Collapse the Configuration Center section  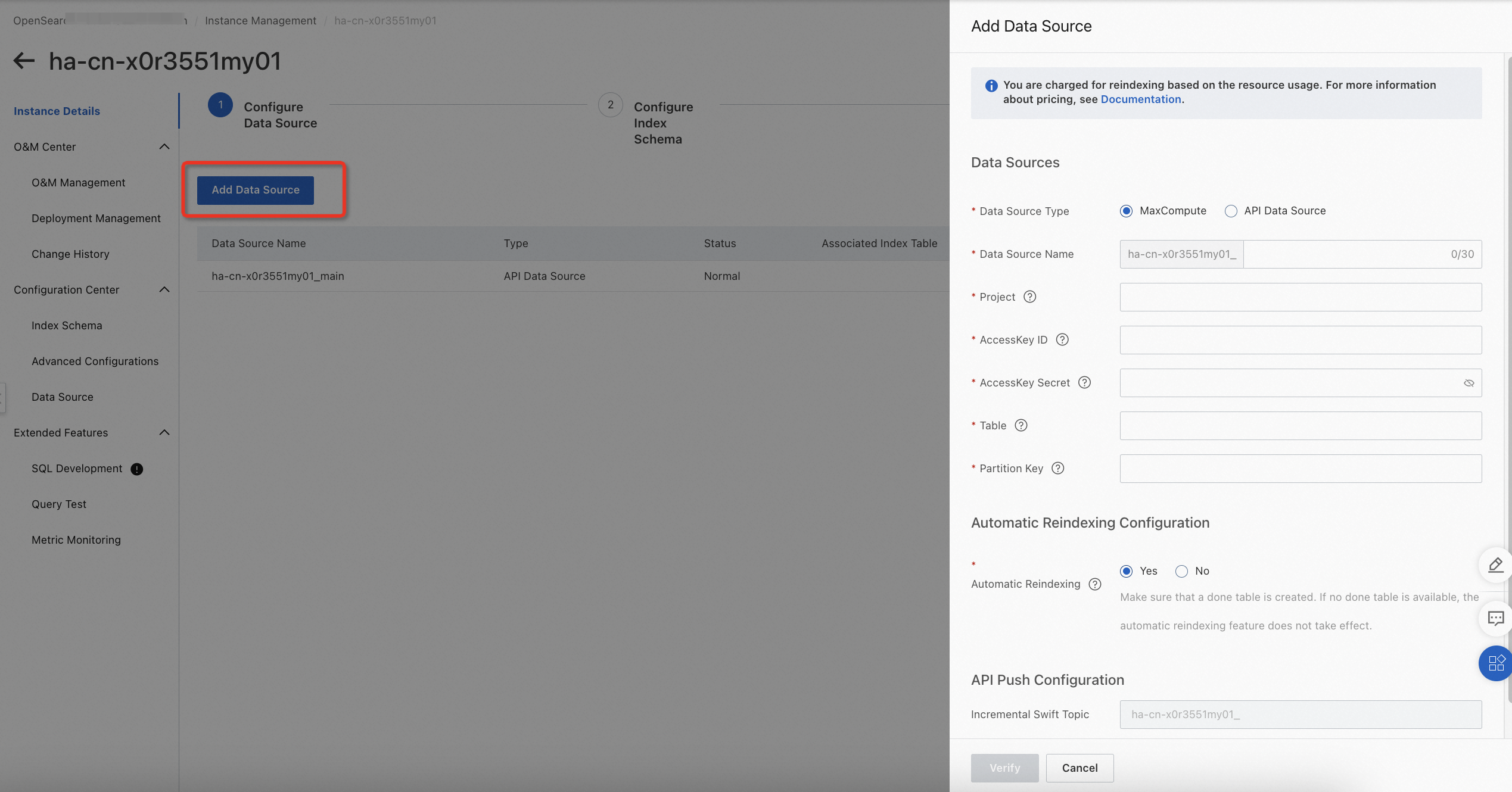pyautogui.click(x=164, y=289)
